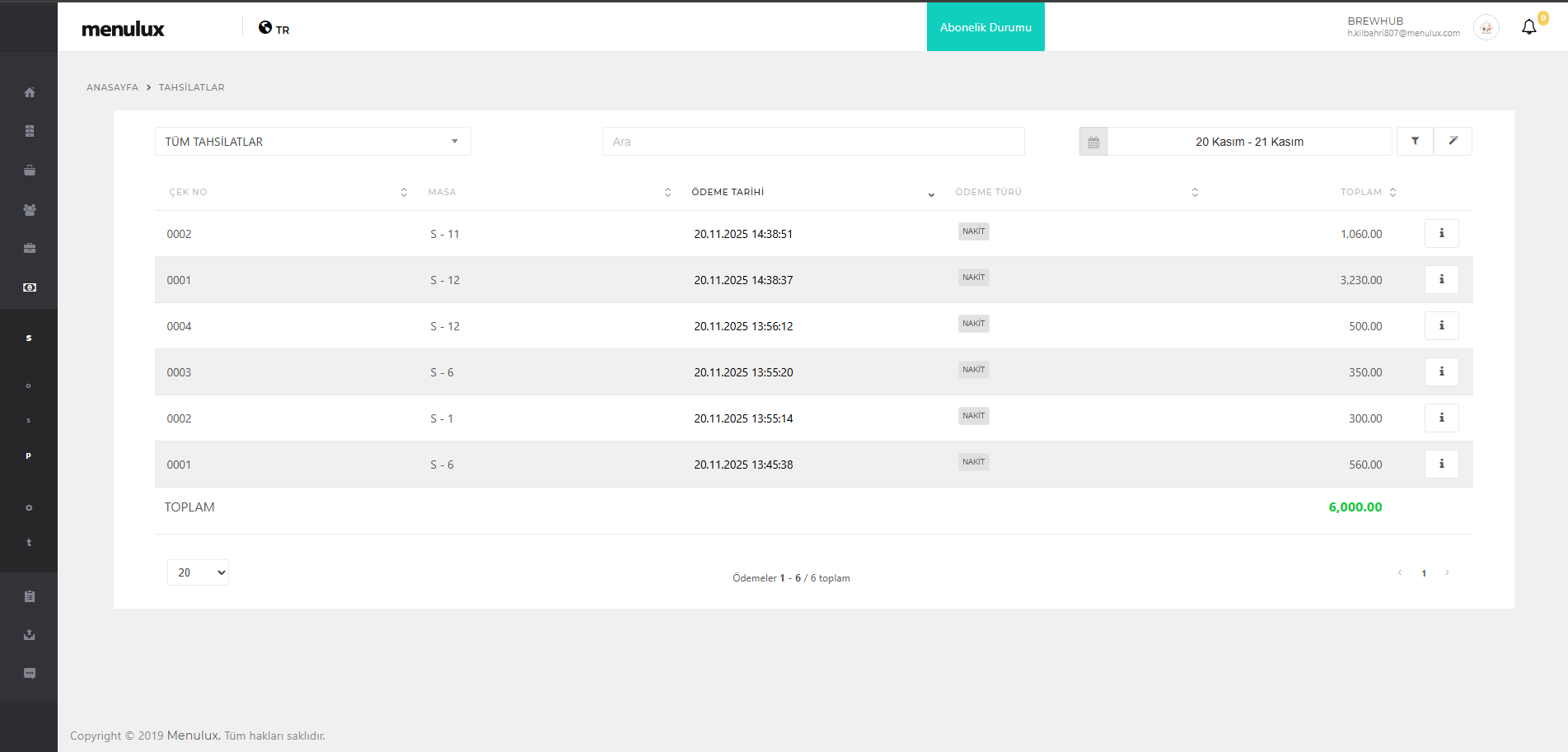
Task: Open the TR language selector
Action: coord(274,29)
